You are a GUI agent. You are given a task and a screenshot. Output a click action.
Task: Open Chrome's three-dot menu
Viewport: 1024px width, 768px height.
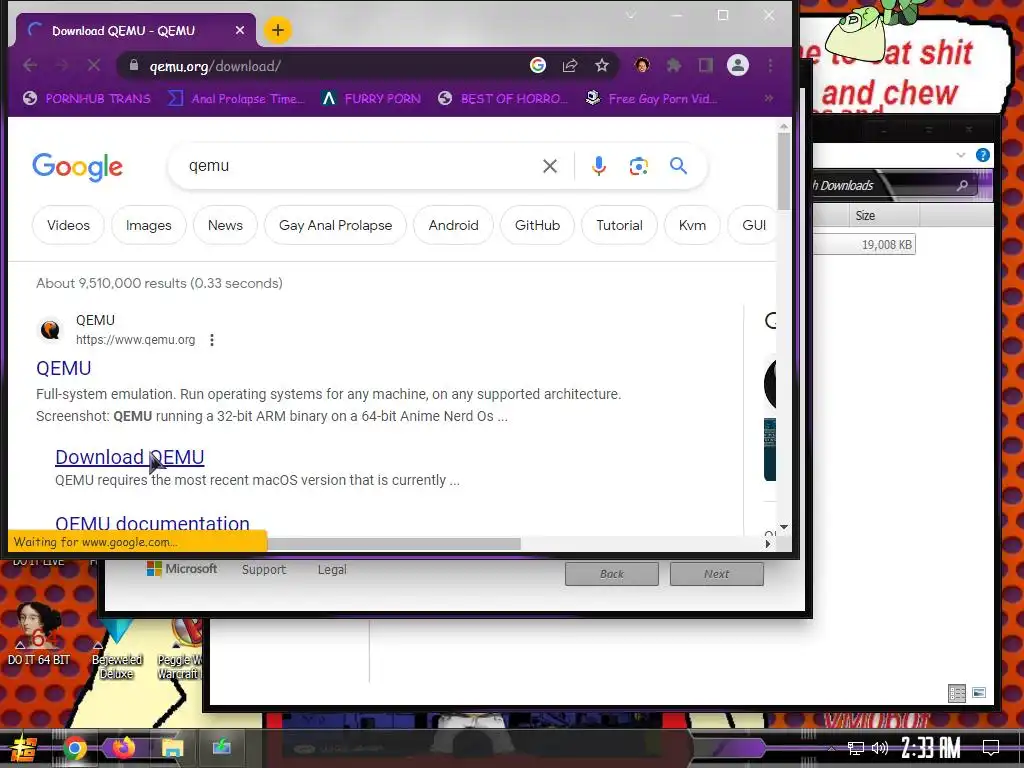771,65
